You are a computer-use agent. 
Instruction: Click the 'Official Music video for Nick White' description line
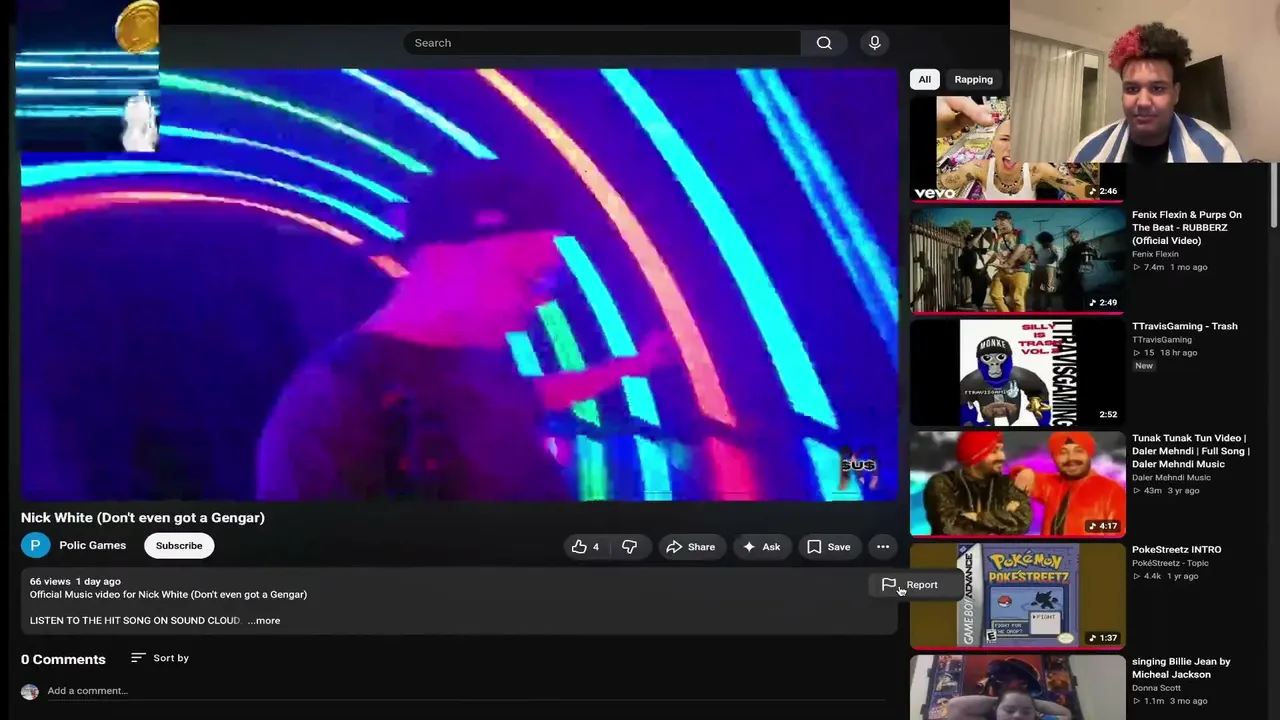[x=168, y=595]
